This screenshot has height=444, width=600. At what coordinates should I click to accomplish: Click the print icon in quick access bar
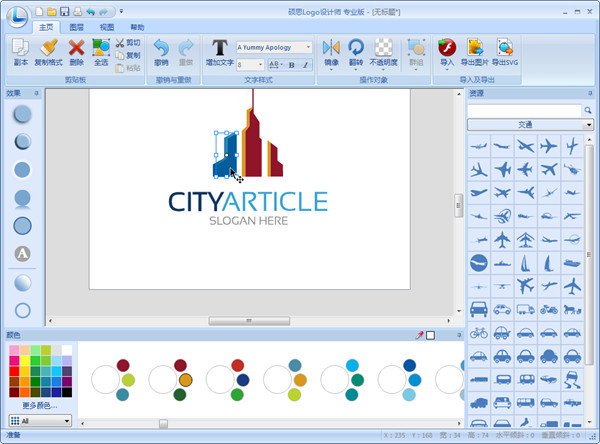[78, 11]
